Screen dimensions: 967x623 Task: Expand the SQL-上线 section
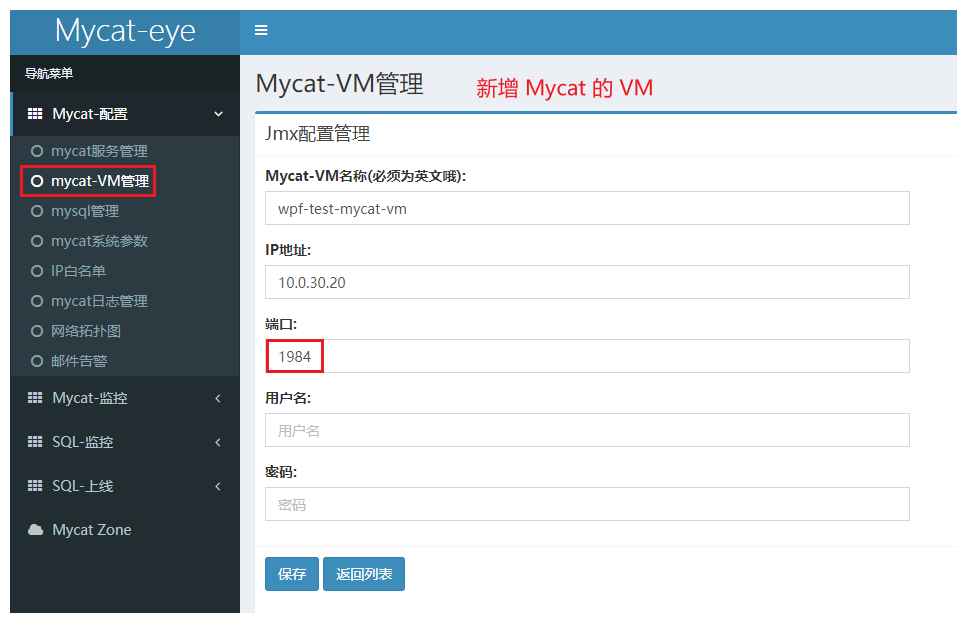pyautogui.click(x=120, y=485)
